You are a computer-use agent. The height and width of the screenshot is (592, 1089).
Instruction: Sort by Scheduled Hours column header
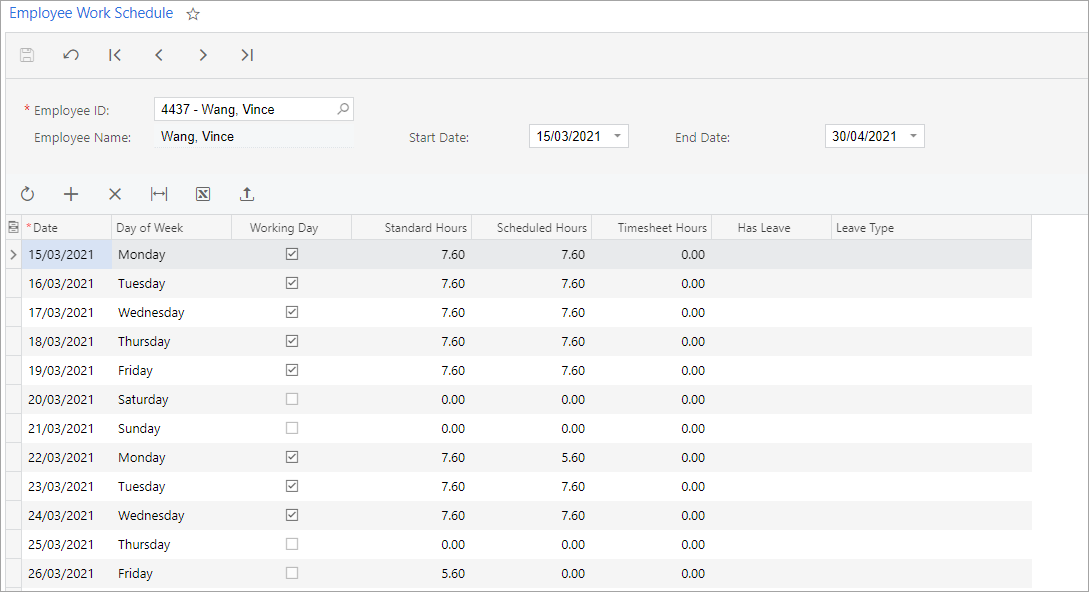[541, 228]
